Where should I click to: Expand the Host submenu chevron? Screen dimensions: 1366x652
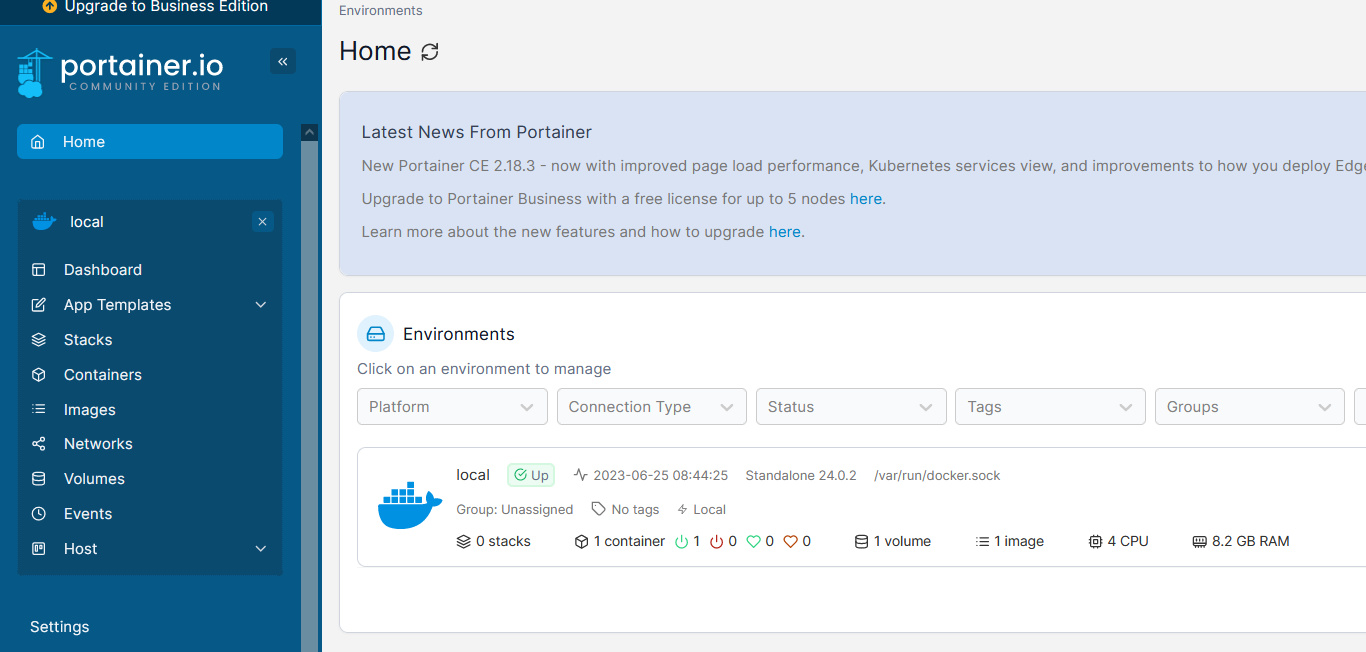coord(261,549)
